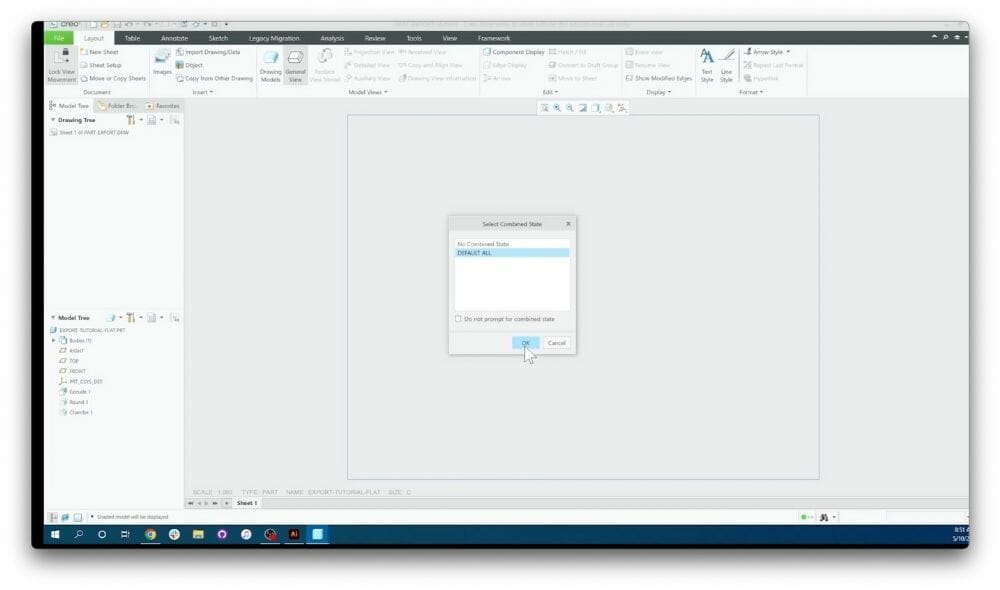Click Show Modified Edges in Display group
The width and height of the screenshot is (1000, 590).
(660, 78)
